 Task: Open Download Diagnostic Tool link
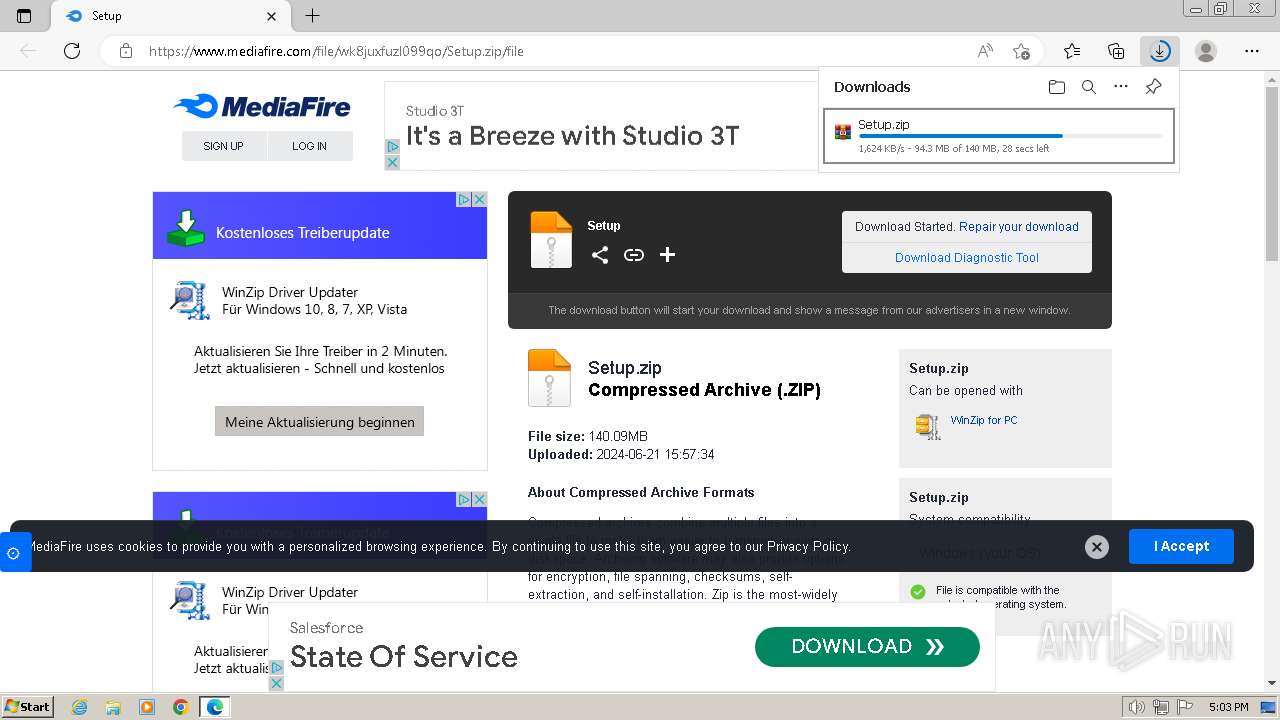click(x=967, y=258)
